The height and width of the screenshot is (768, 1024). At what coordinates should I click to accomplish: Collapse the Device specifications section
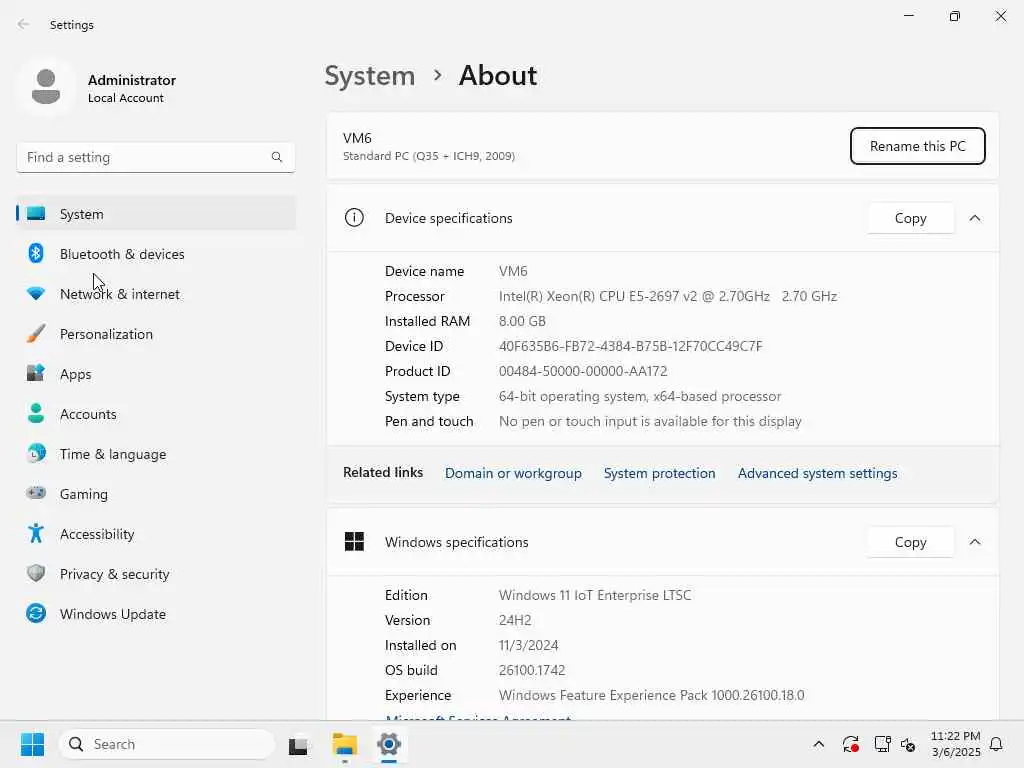pos(974,218)
